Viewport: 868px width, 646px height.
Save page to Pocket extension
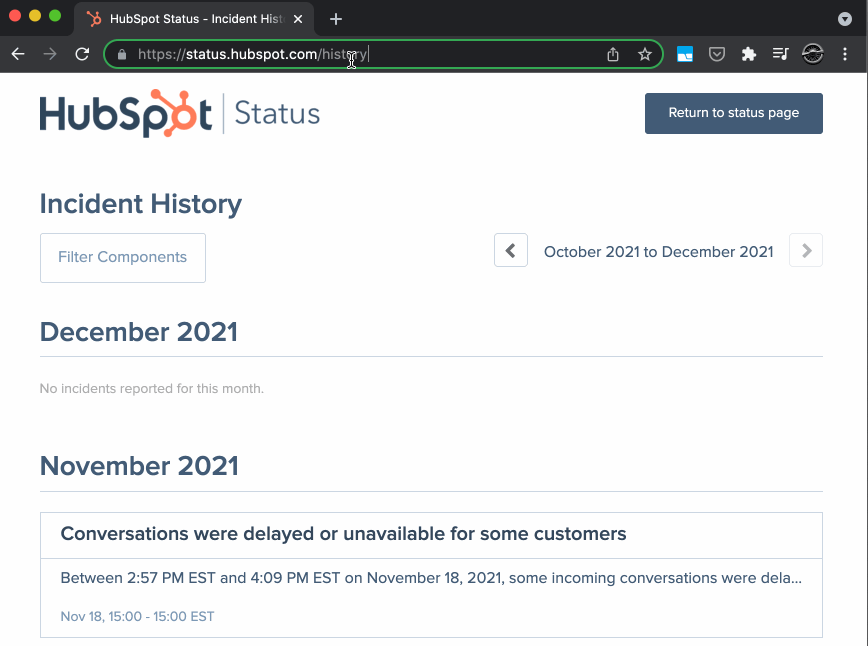click(x=717, y=54)
